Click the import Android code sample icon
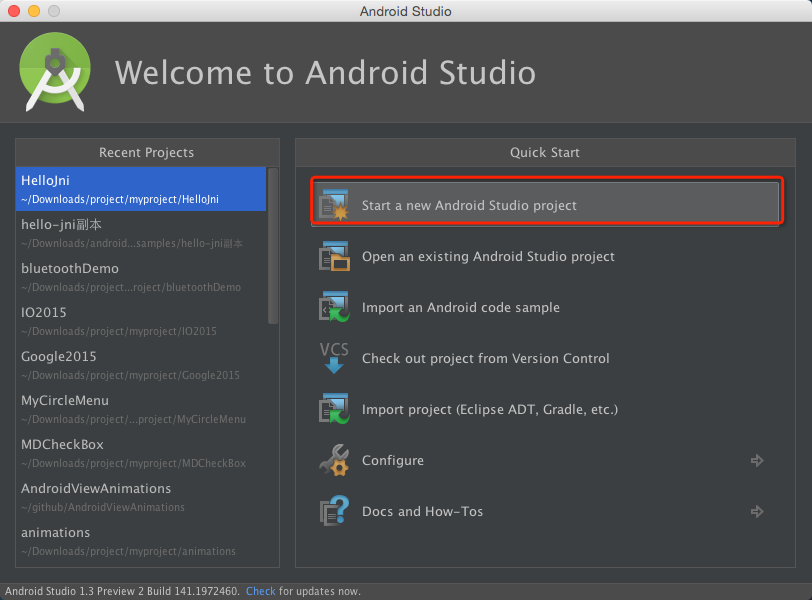The height and width of the screenshot is (600, 812). pyautogui.click(x=334, y=307)
